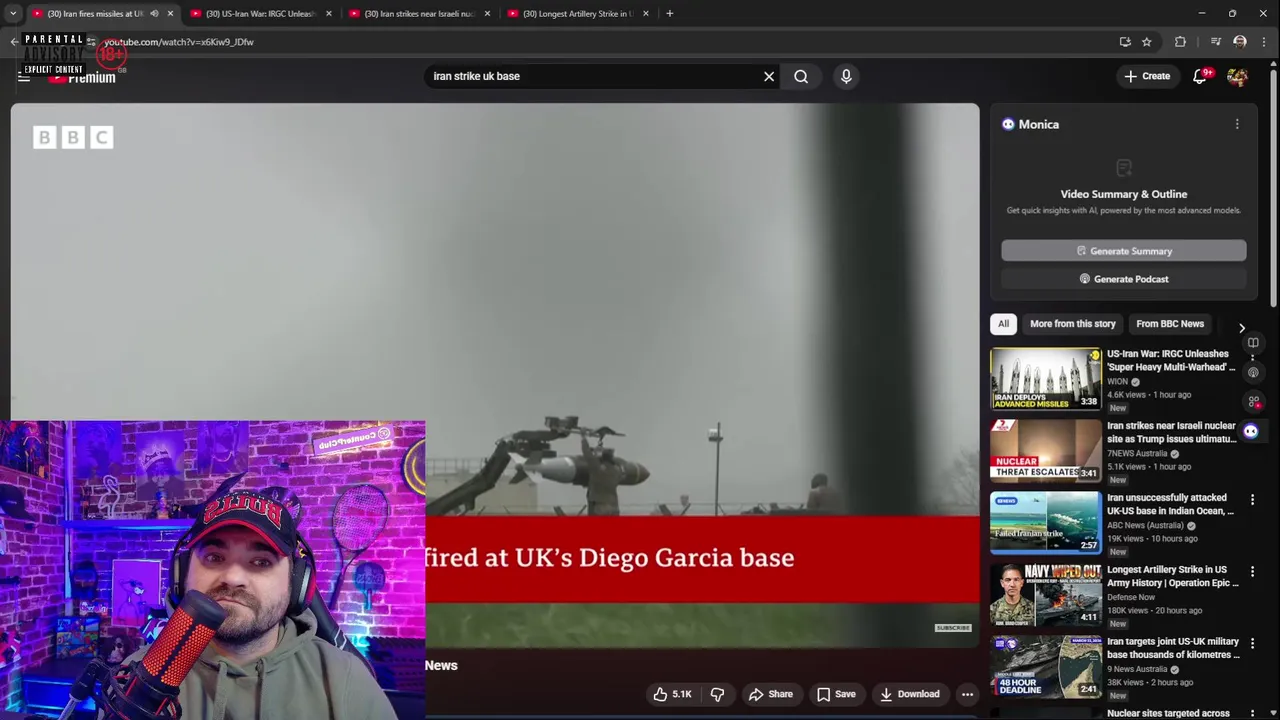Open the ABC News 'Failed Iranian strike' thumbnail
Image resolution: width=1280 pixels, height=720 pixels.
coord(1046,522)
